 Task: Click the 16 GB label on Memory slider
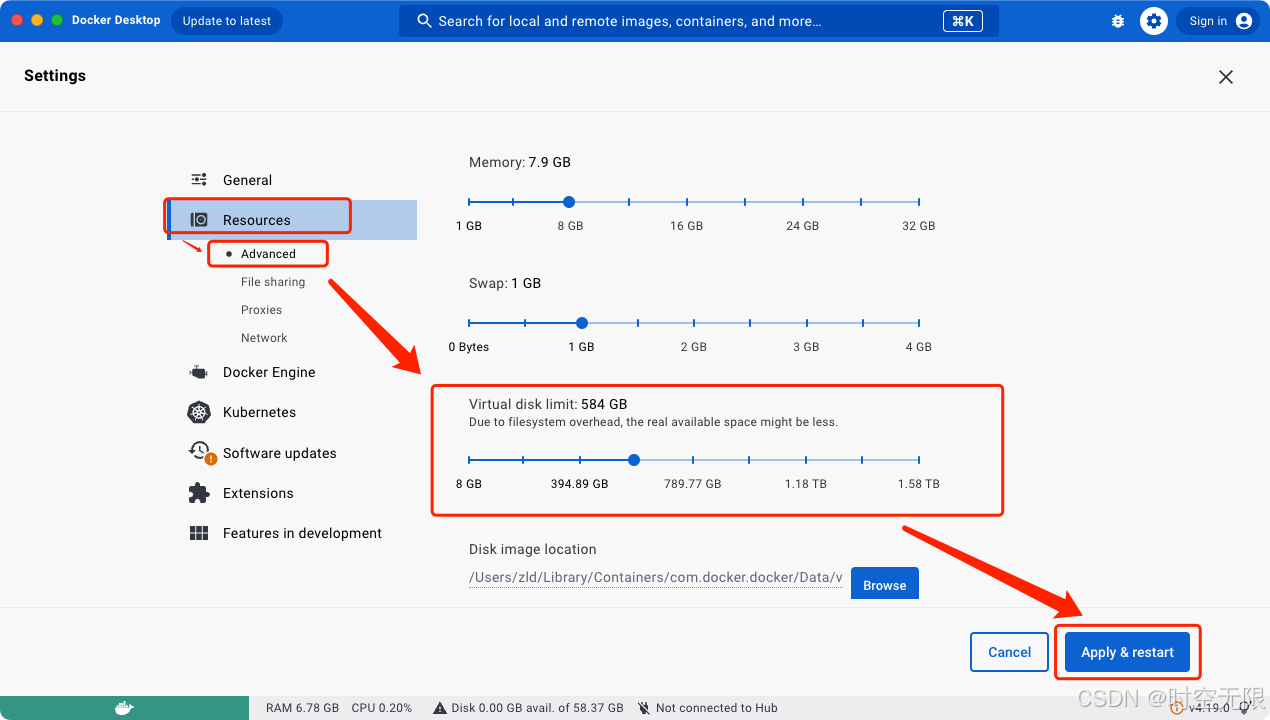tap(686, 226)
